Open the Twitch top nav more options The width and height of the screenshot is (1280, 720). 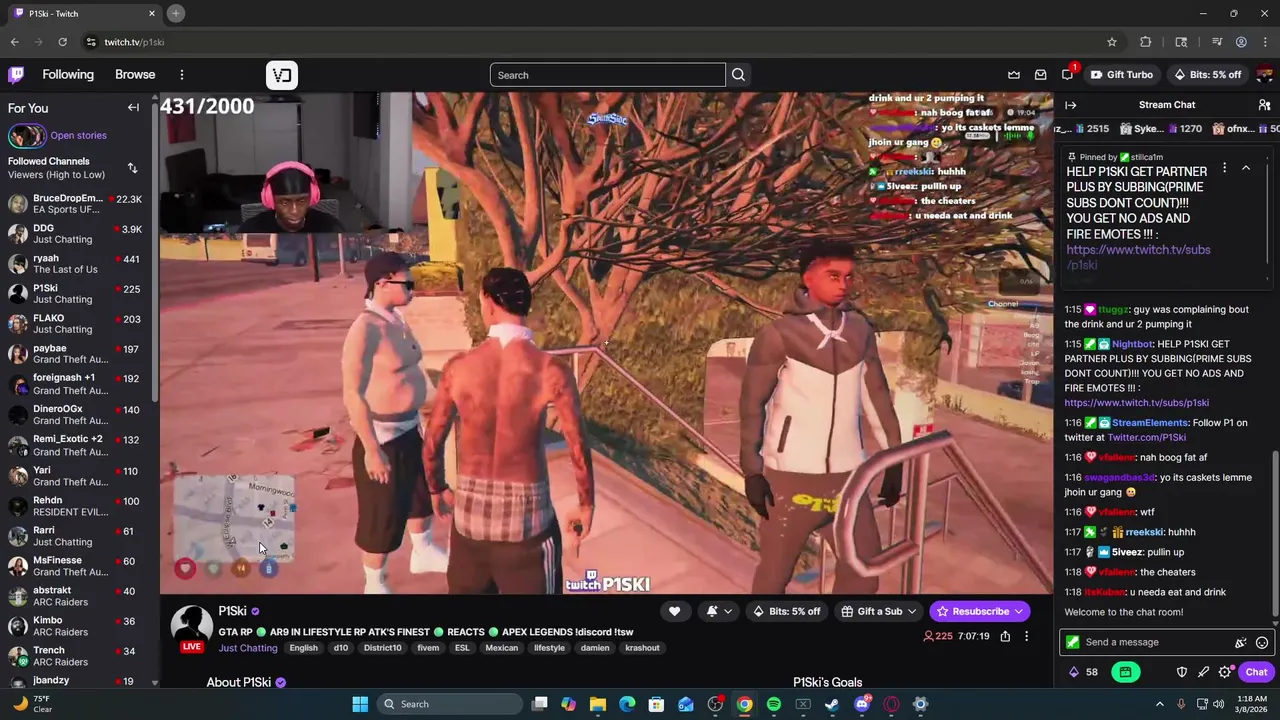(x=181, y=75)
